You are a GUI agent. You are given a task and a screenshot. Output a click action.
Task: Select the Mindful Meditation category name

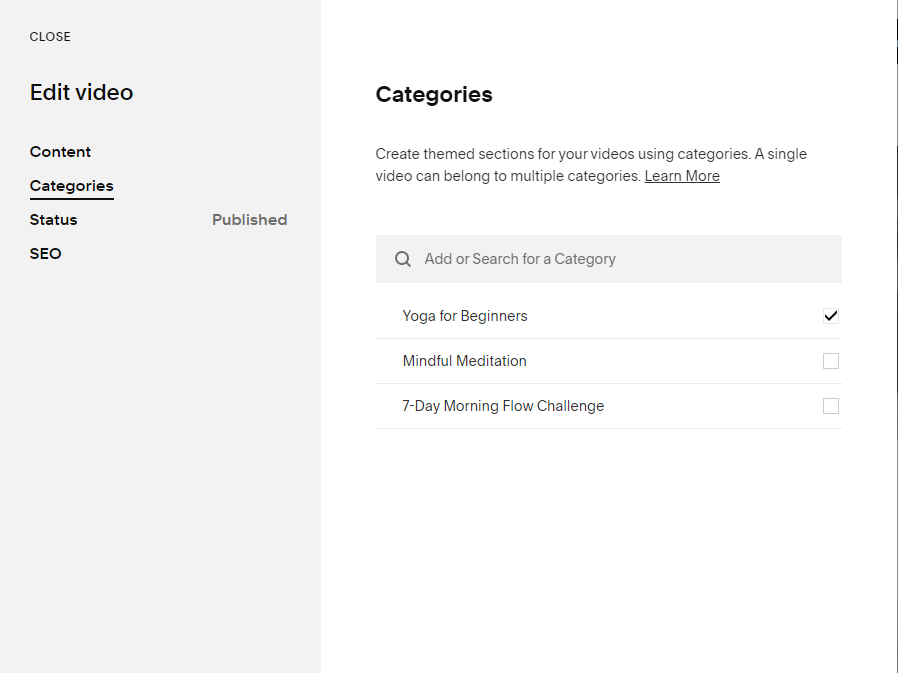(x=465, y=361)
